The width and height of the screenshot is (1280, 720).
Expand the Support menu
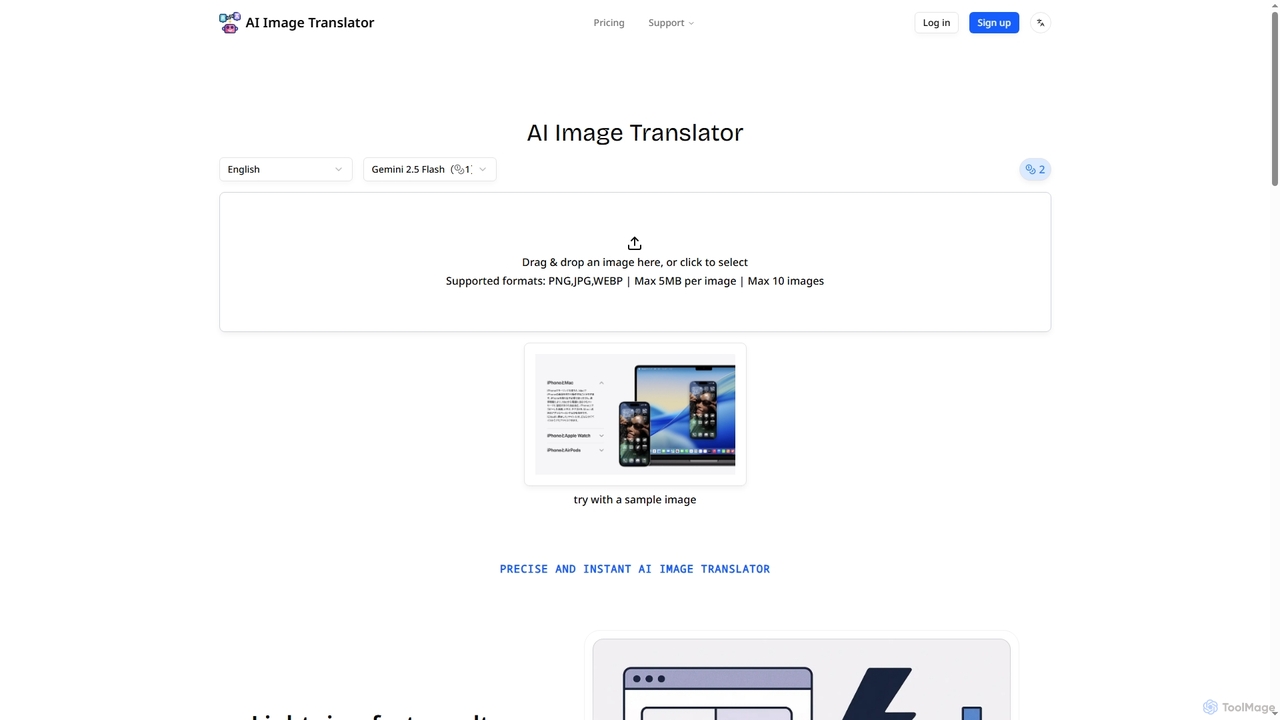(671, 22)
